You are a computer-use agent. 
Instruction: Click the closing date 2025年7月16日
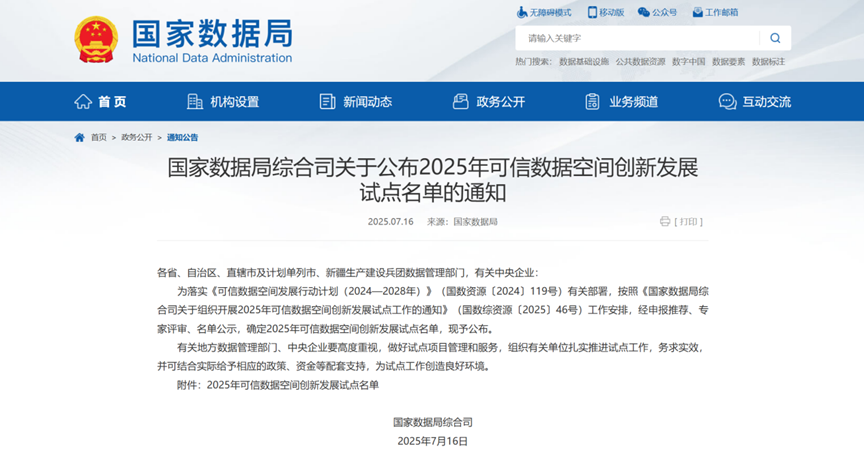pyautogui.click(x=433, y=441)
